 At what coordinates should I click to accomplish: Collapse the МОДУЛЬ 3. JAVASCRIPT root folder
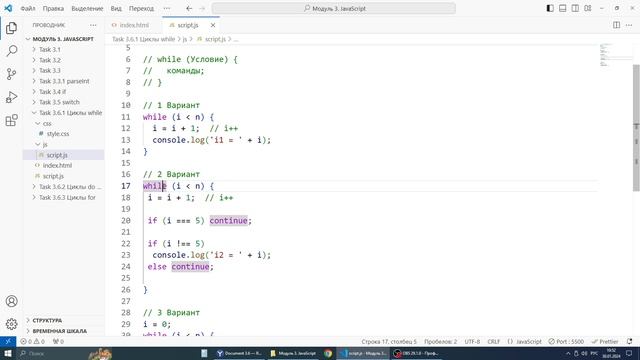[63, 39]
